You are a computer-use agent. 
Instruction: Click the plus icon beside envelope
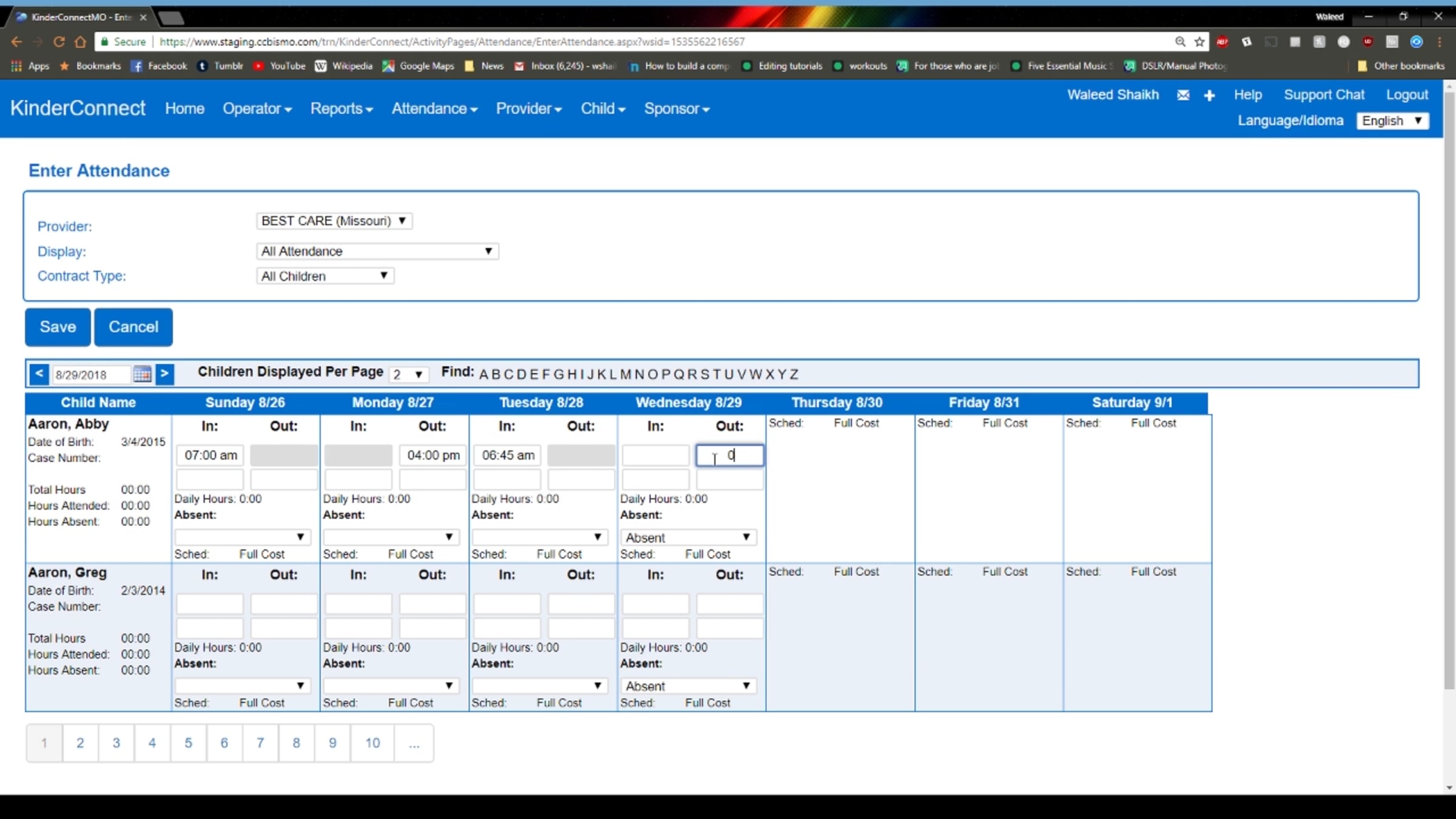point(1209,95)
